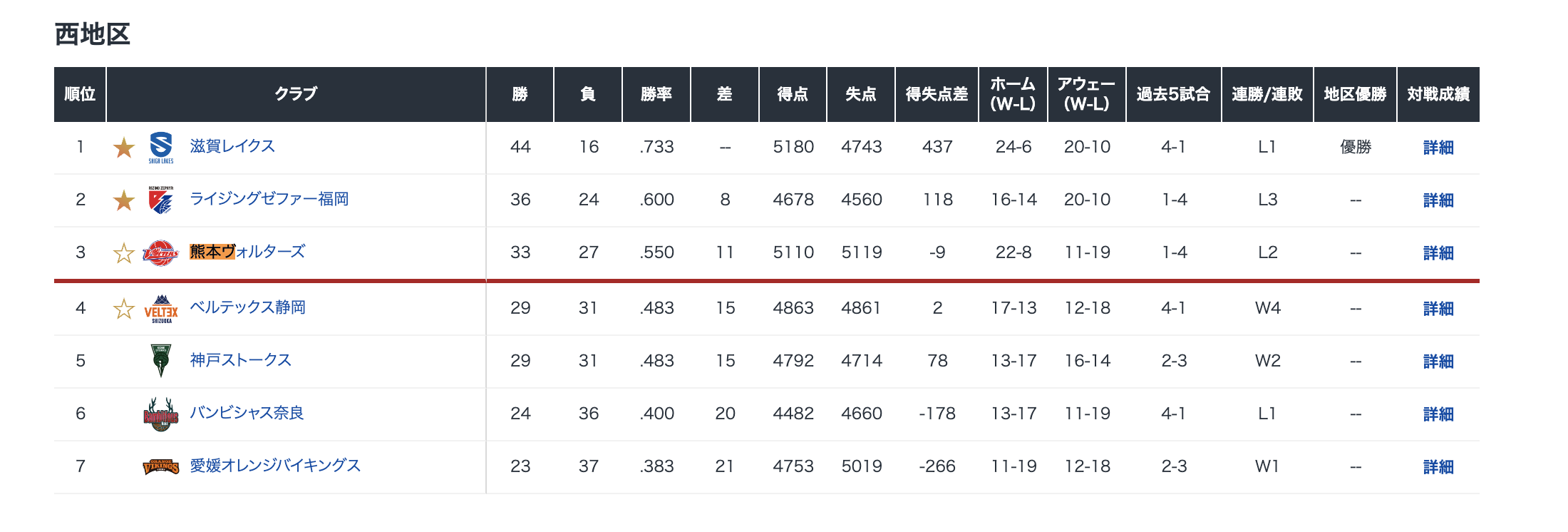Click the Veltex Shizuoka team logo
This screenshot has width=1568, height=532.
[x=161, y=309]
